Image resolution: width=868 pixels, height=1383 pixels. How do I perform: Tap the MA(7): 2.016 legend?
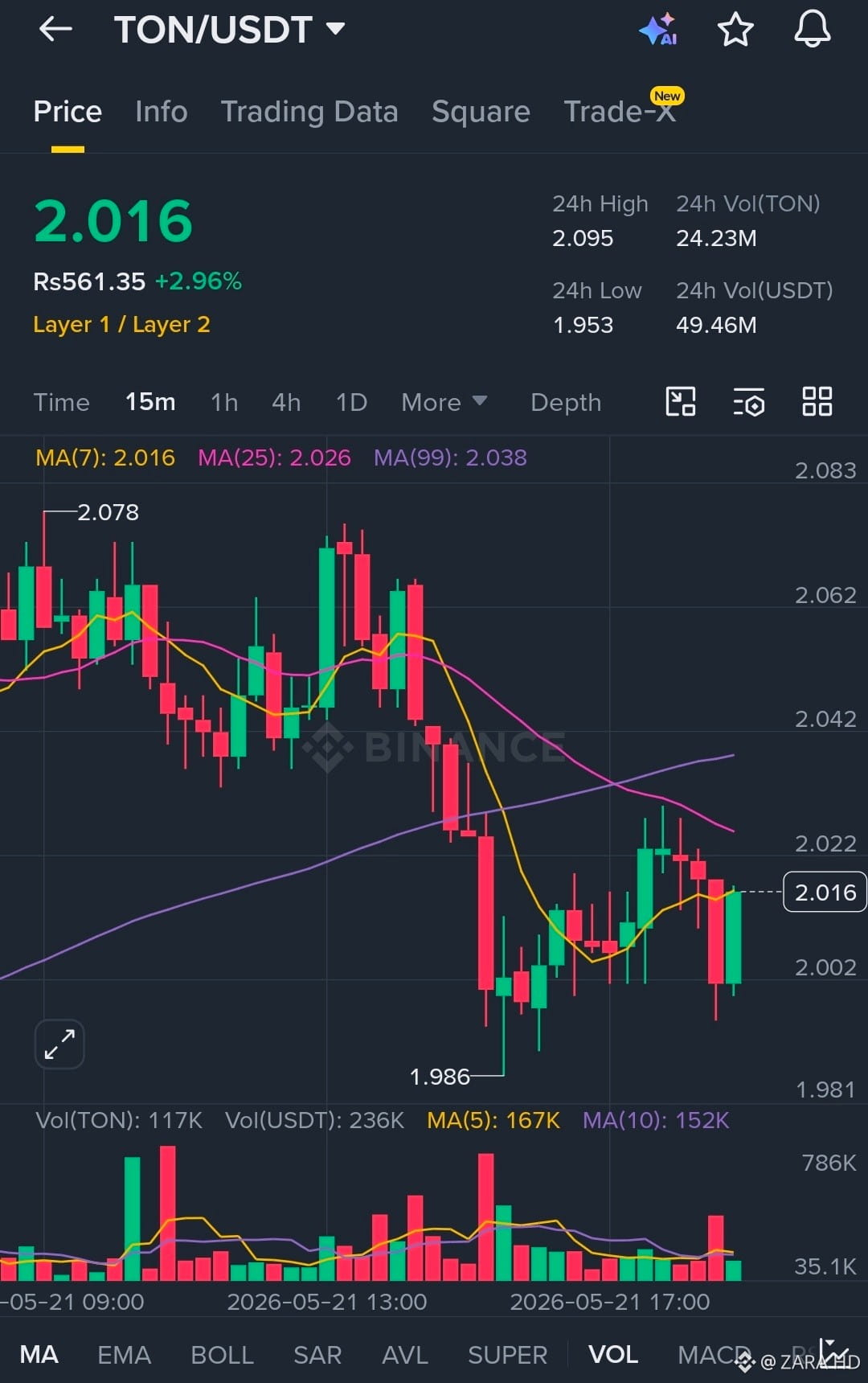click(x=105, y=458)
